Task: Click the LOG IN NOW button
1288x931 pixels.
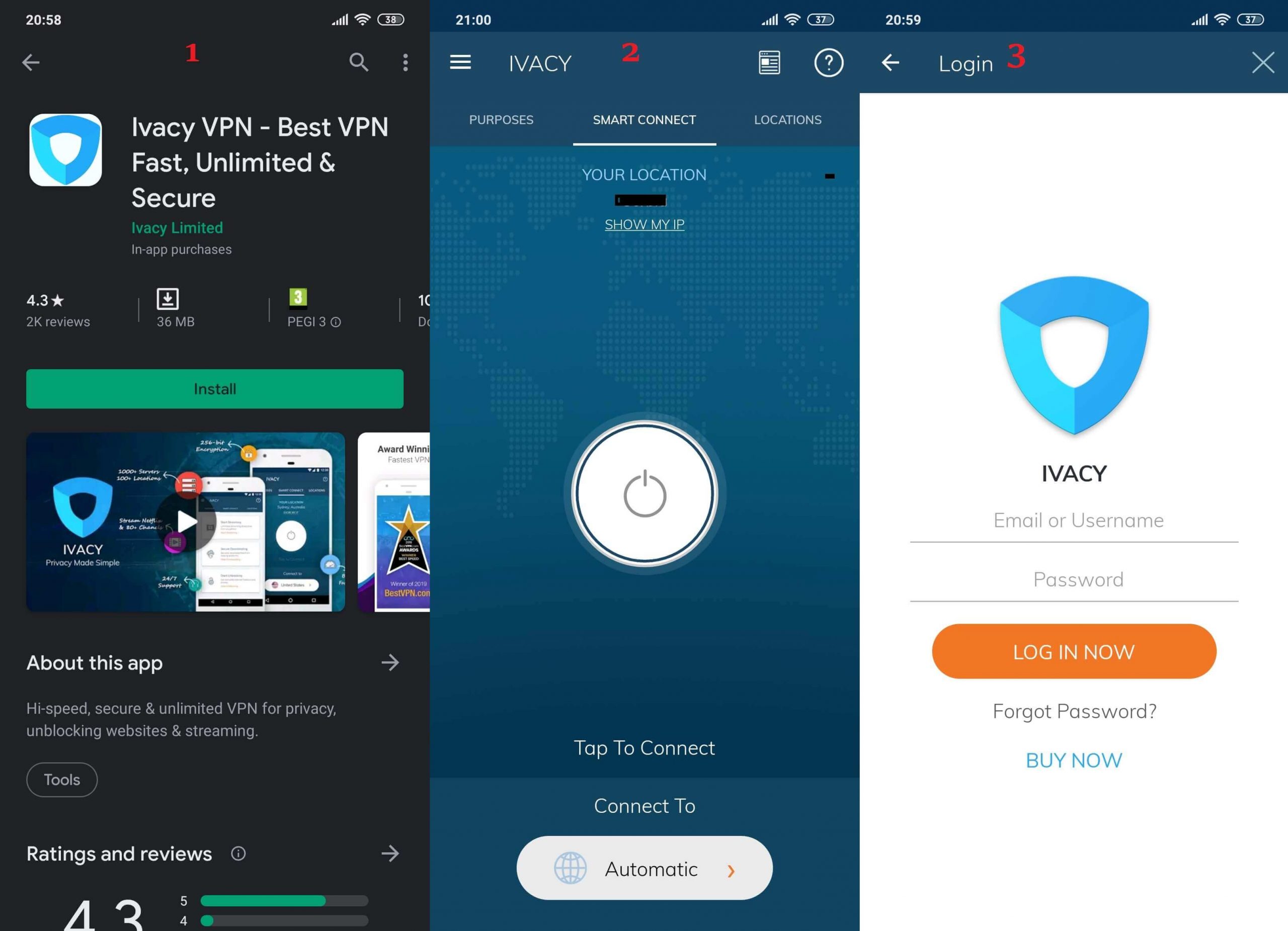Action: (x=1074, y=651)
